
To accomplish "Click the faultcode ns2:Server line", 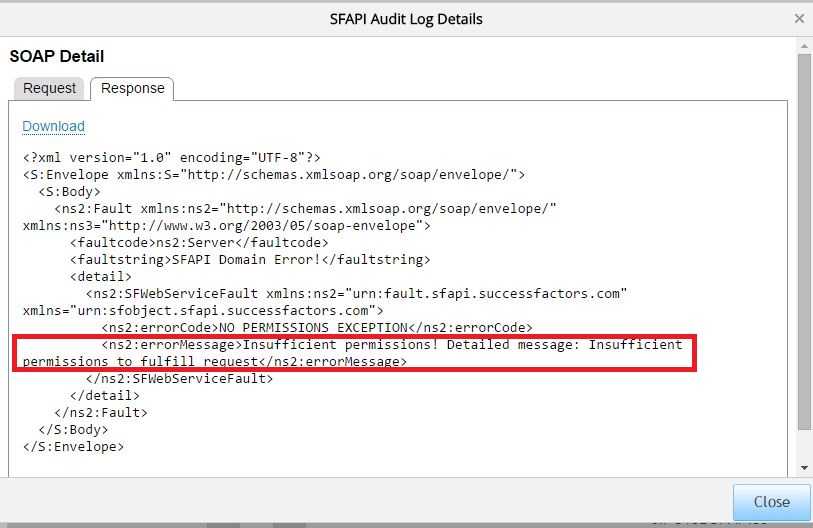I will 199,242.
